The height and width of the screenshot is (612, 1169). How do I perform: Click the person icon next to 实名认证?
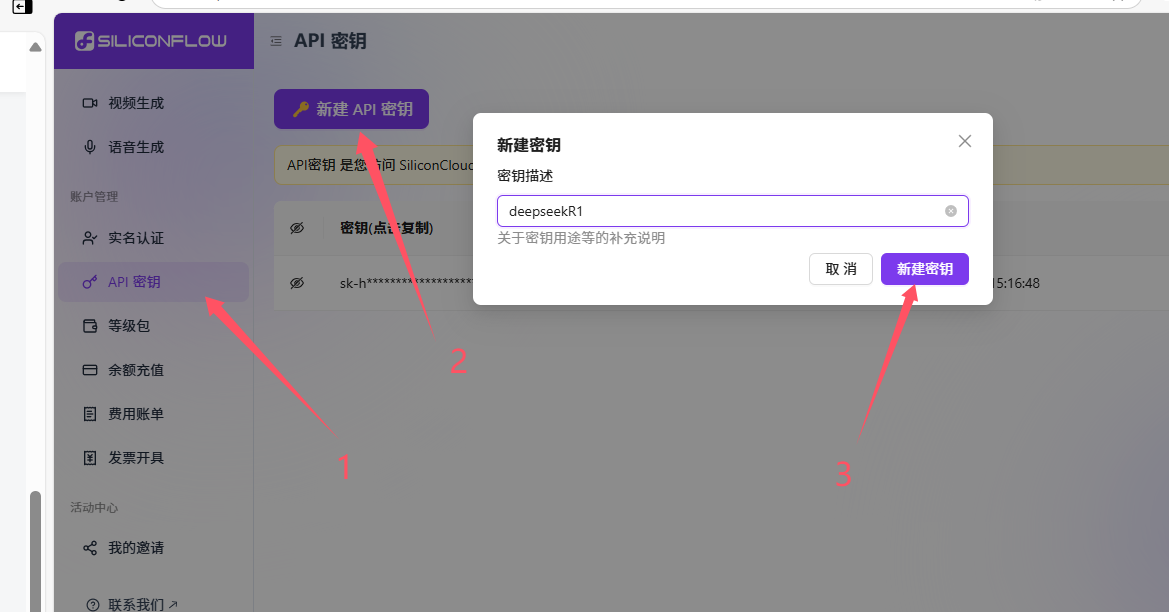[89, 238]
